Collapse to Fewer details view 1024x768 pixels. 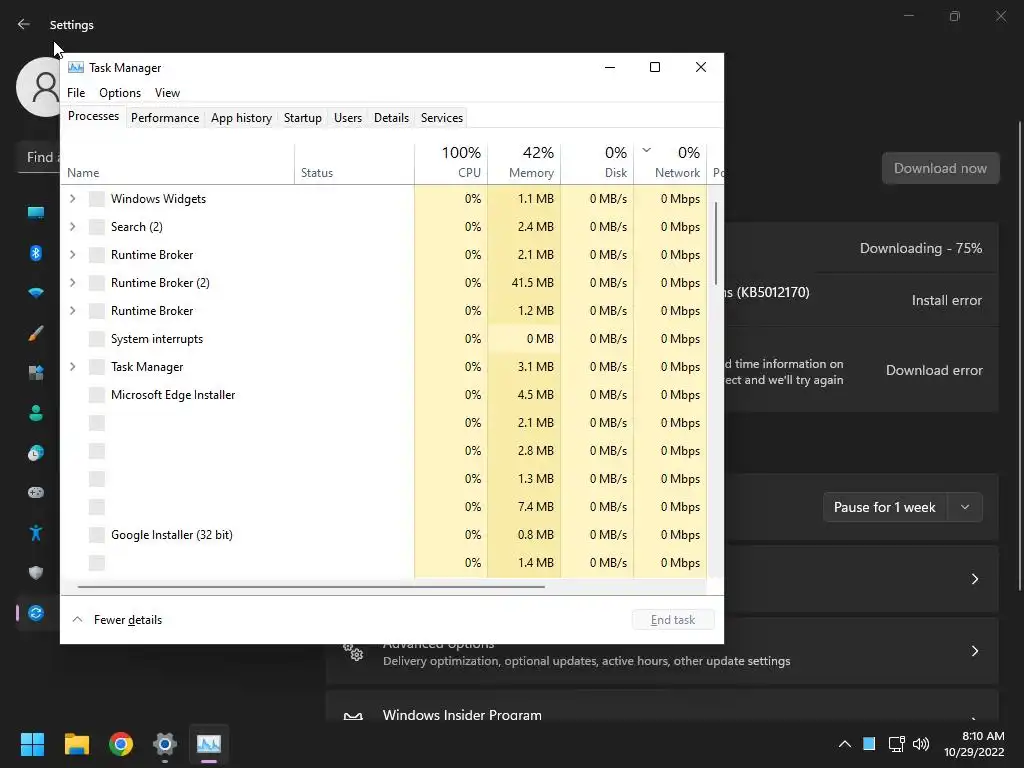(x=117, y=620)
